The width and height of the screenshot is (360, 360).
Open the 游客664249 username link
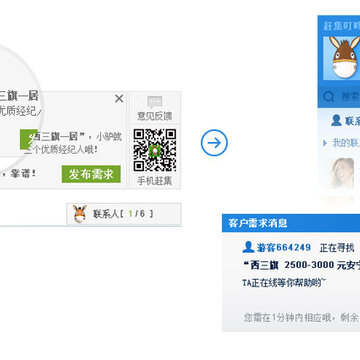(284, 248)
